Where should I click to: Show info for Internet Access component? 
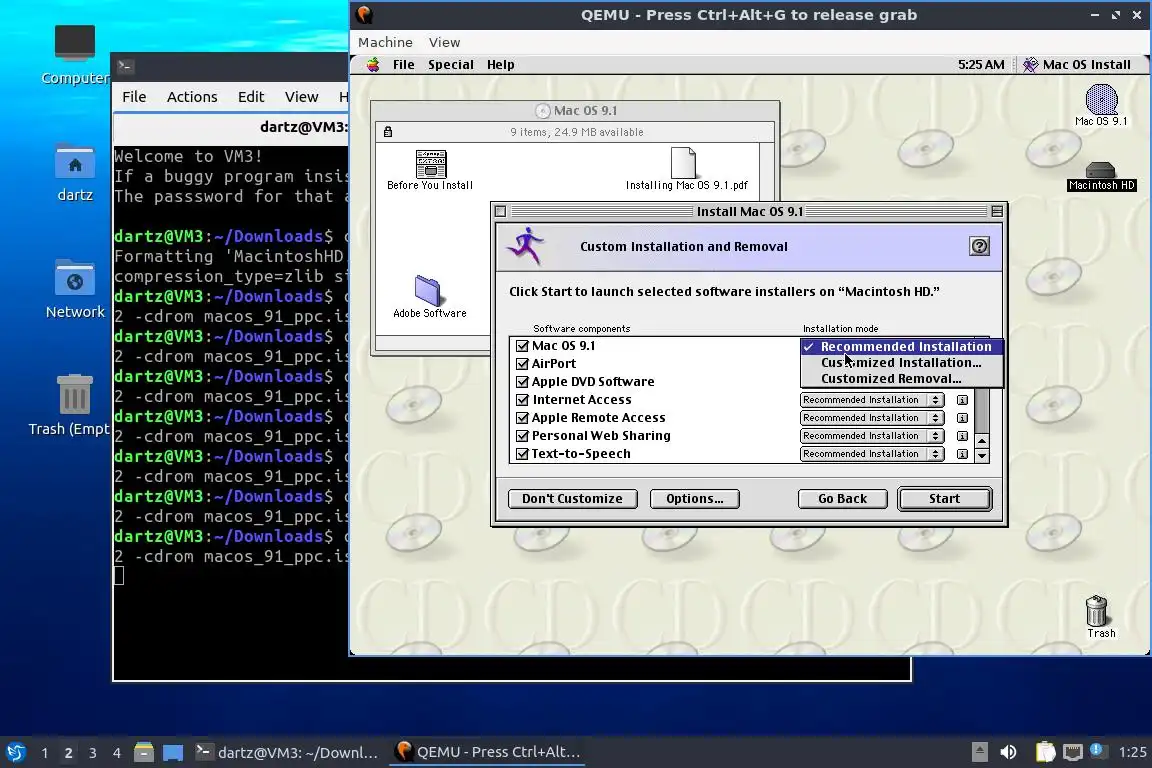tap(962, 400)
